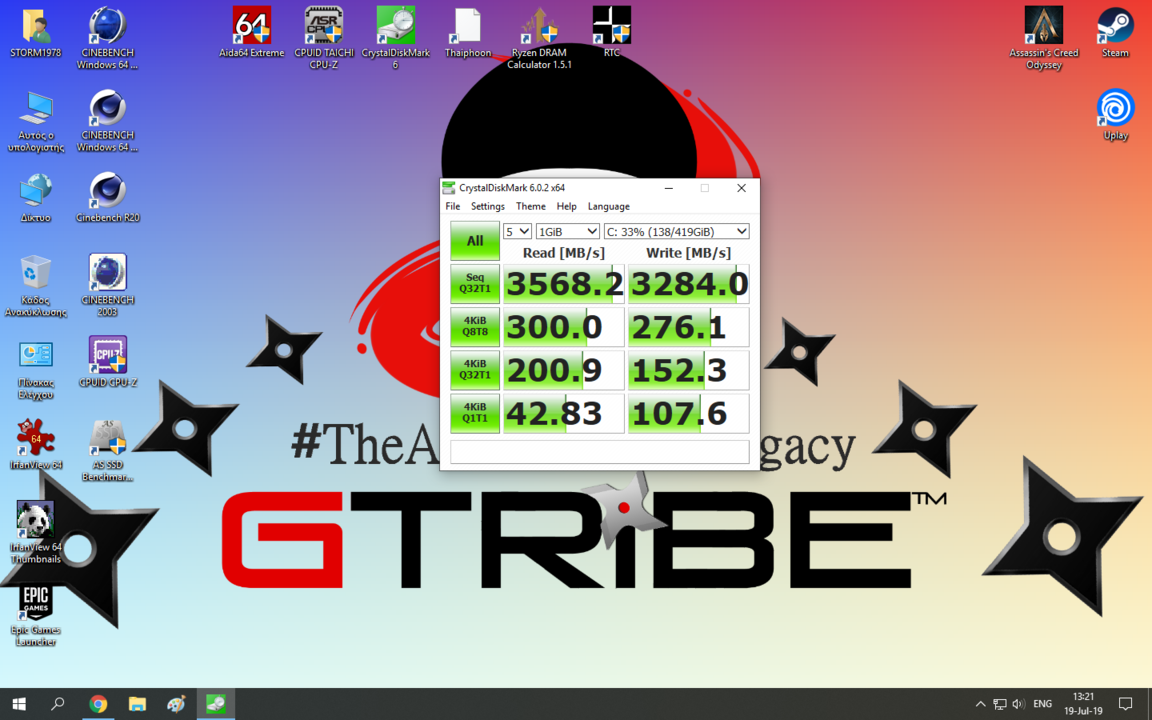
Task: Click the 300.0 read result value
Action: [564, 327]
